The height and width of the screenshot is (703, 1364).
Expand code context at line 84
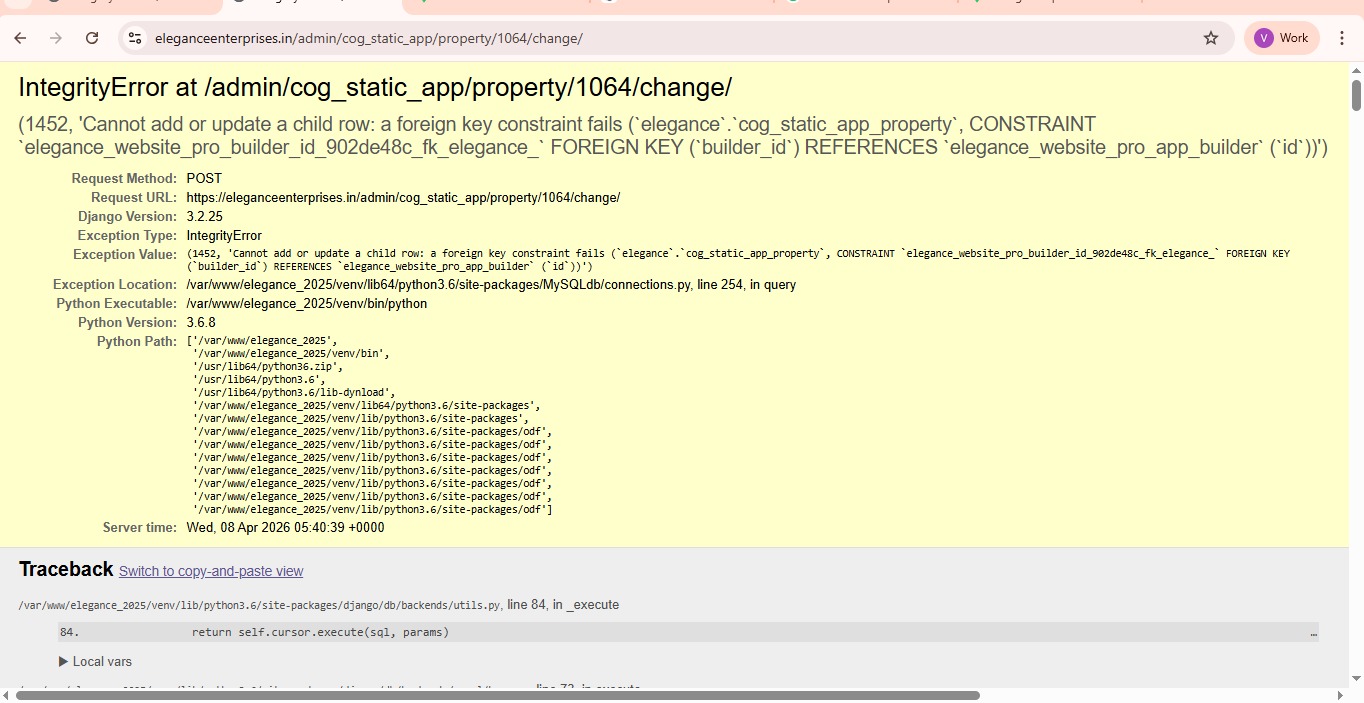[x=320, y=632]
